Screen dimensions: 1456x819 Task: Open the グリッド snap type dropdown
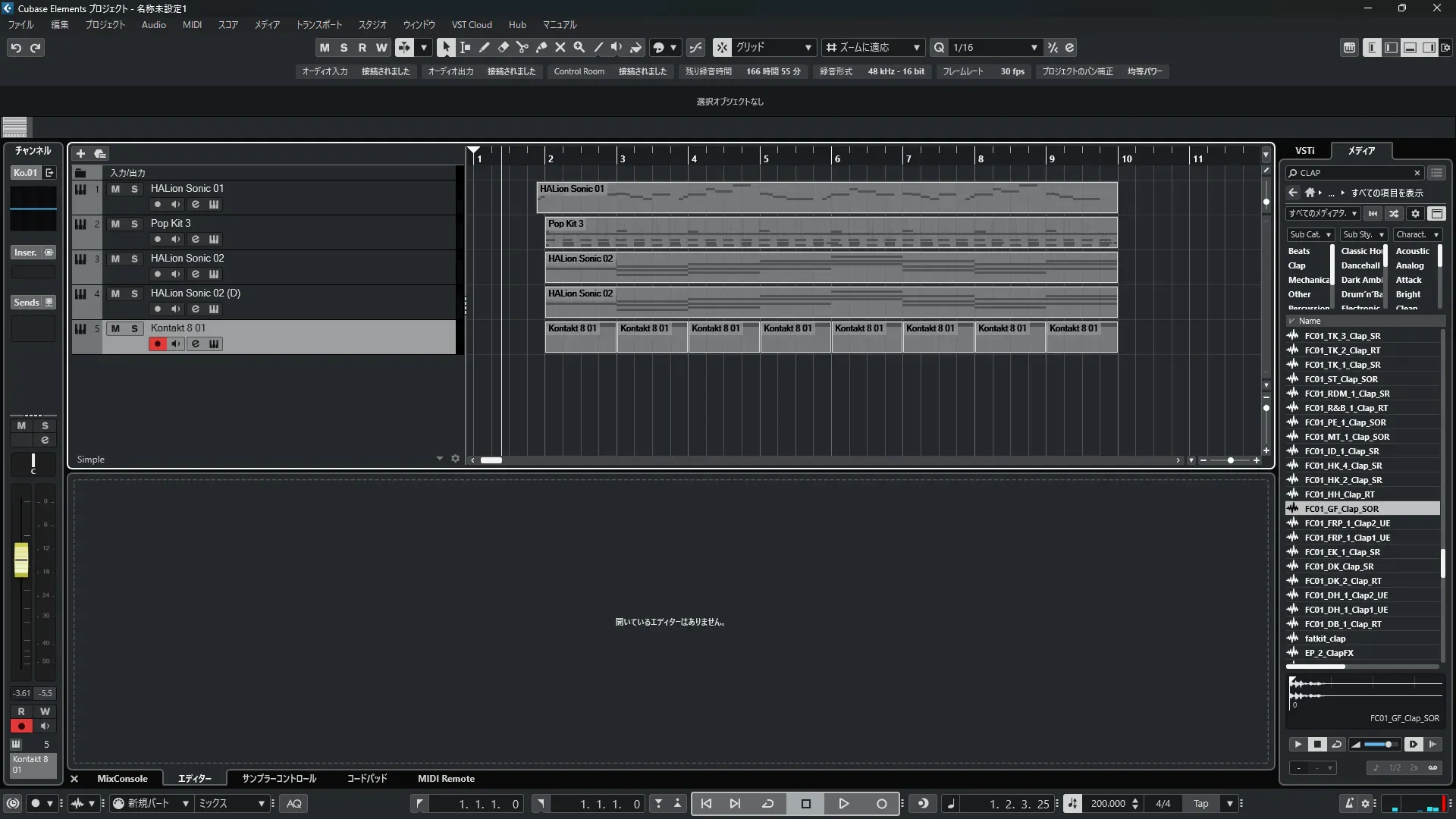808,47
